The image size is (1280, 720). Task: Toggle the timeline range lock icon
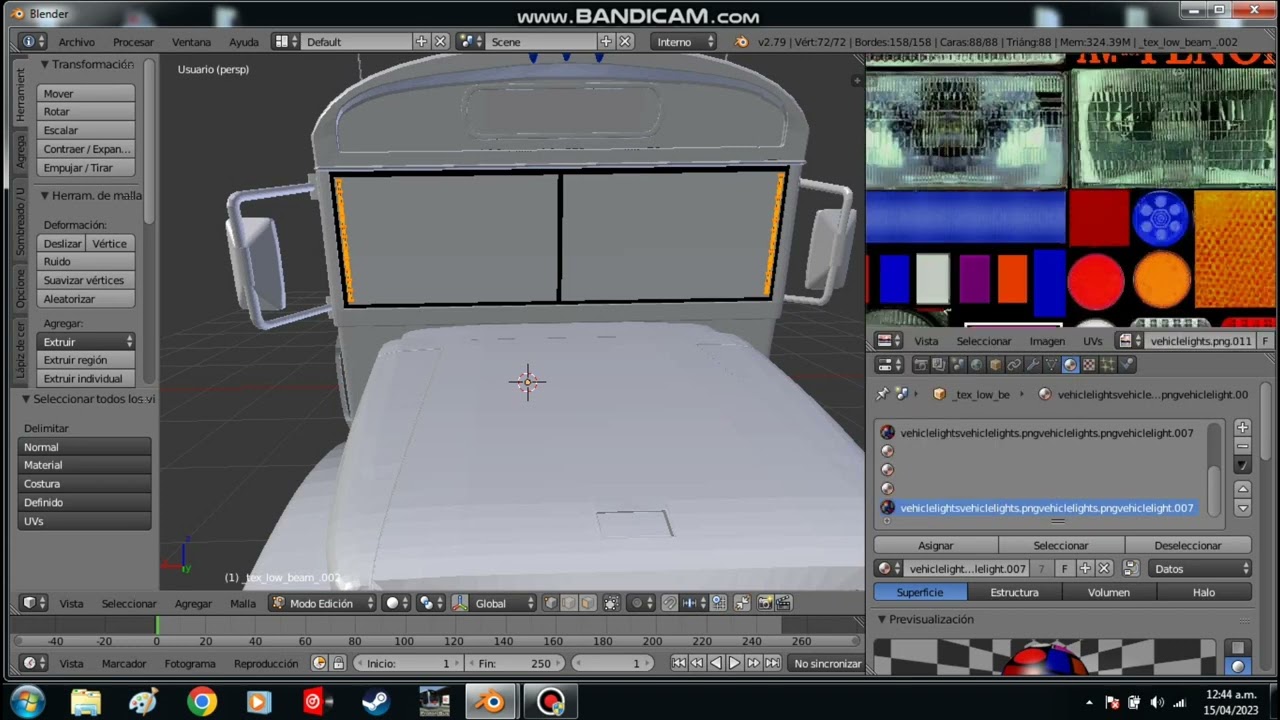pos(338,663)
